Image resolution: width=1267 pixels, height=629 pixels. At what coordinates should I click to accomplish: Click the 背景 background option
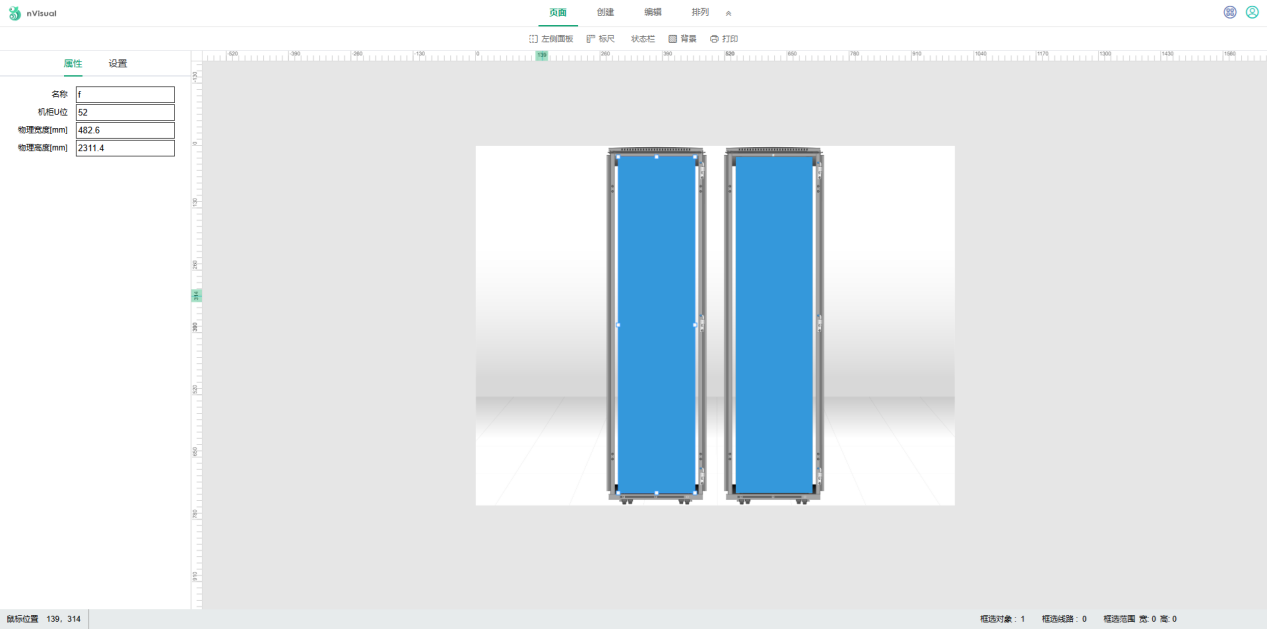click(x=682, y=39)
